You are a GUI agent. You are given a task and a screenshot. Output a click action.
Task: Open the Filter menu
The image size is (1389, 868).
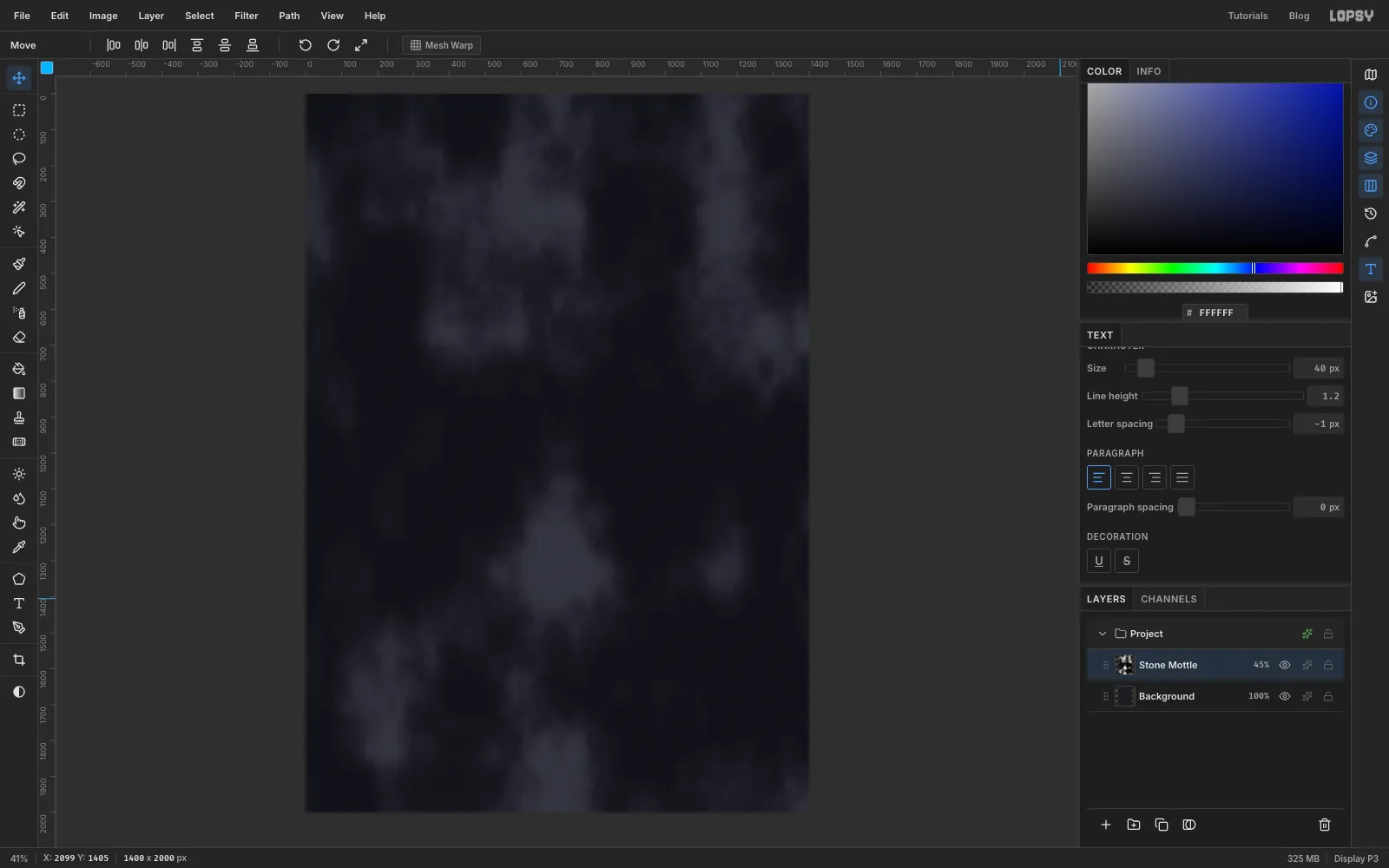[246, 16]
